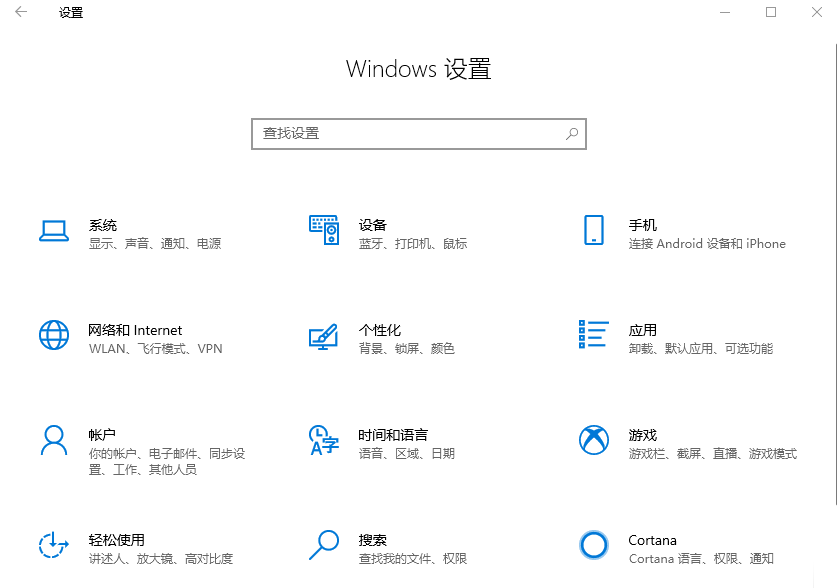Open the 帐户 person icon
This screenshot has height=588, width=837.
[54, 440]
